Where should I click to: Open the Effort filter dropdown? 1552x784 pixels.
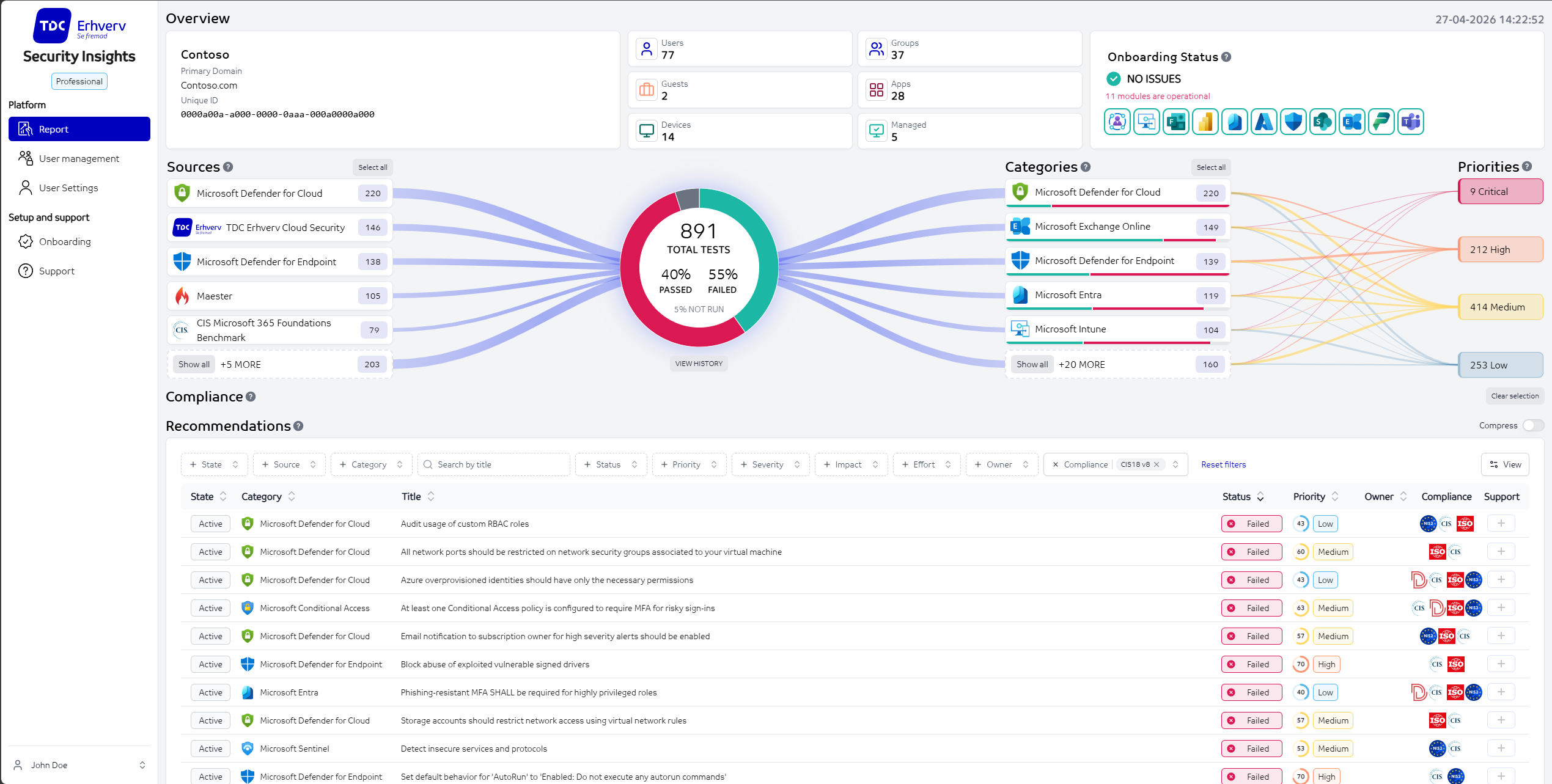click(927, 464)
